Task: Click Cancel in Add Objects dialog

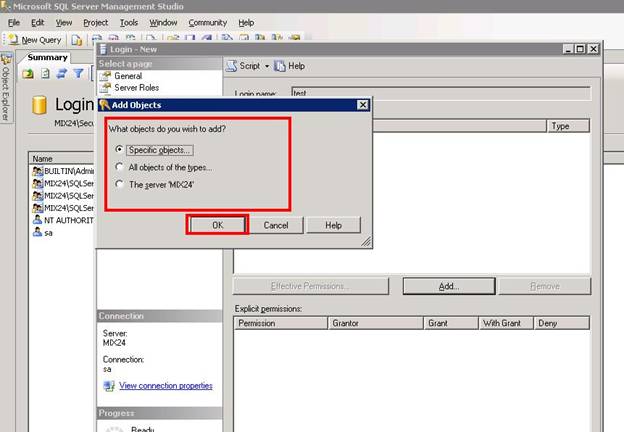Action: click(x=276, y=225)
